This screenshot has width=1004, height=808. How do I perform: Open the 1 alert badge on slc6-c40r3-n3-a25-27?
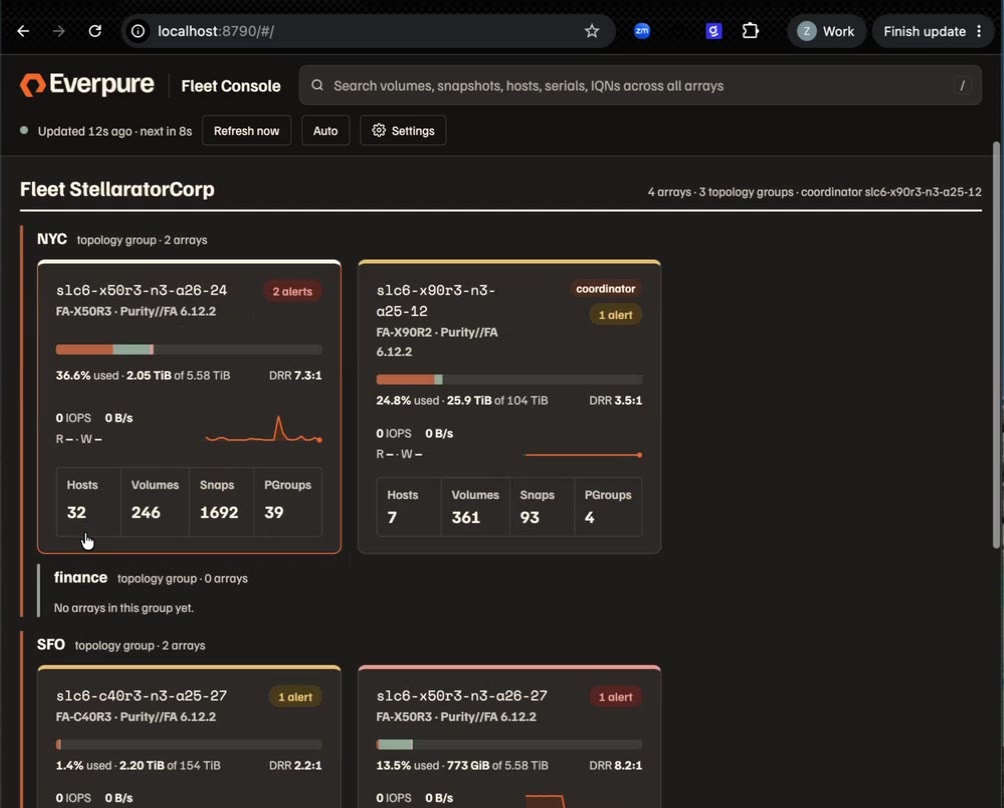295,697
